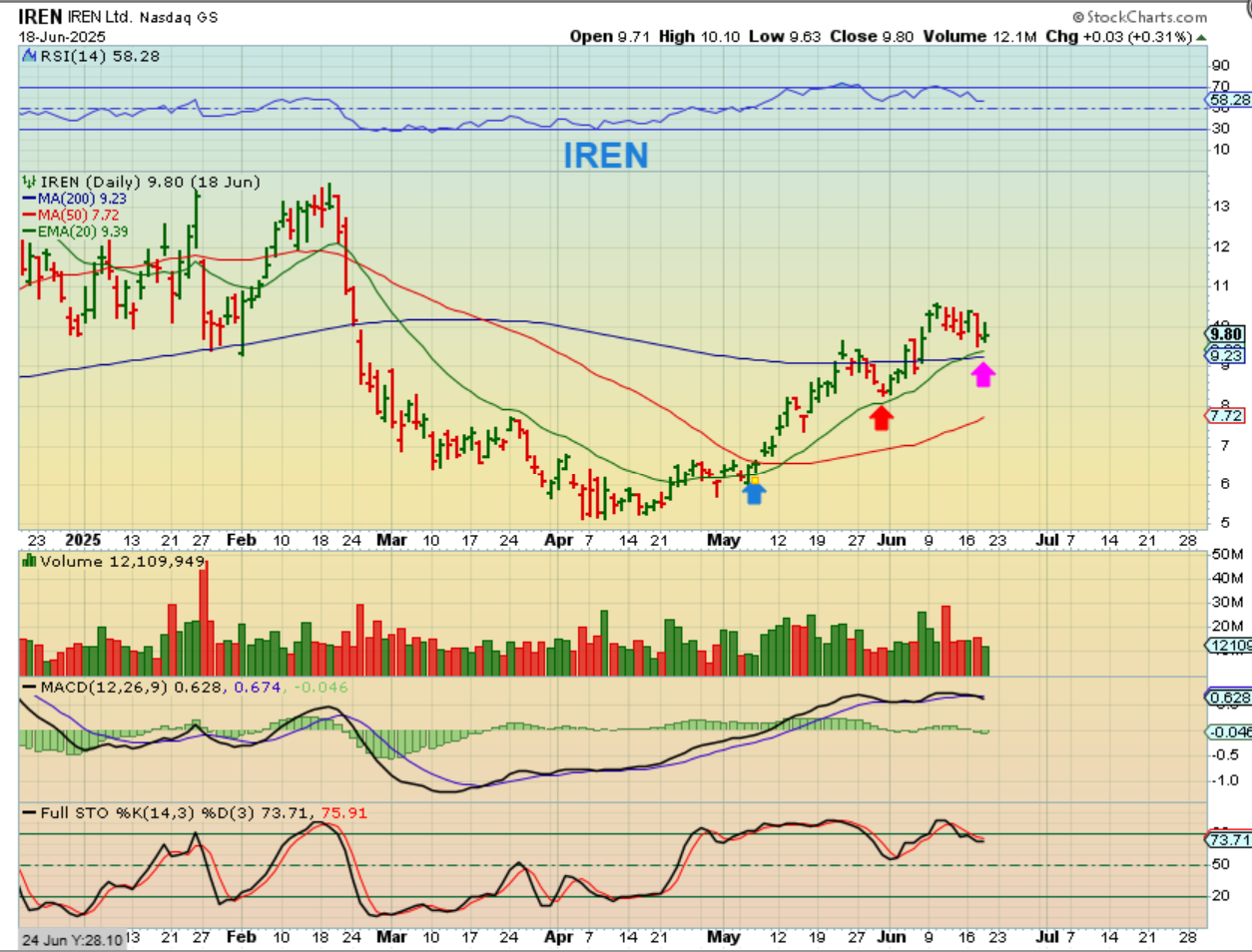Click the 0.628 MACD axis value tag
This screenshot has height=952, width=1252.
[x=1229, y=698]
